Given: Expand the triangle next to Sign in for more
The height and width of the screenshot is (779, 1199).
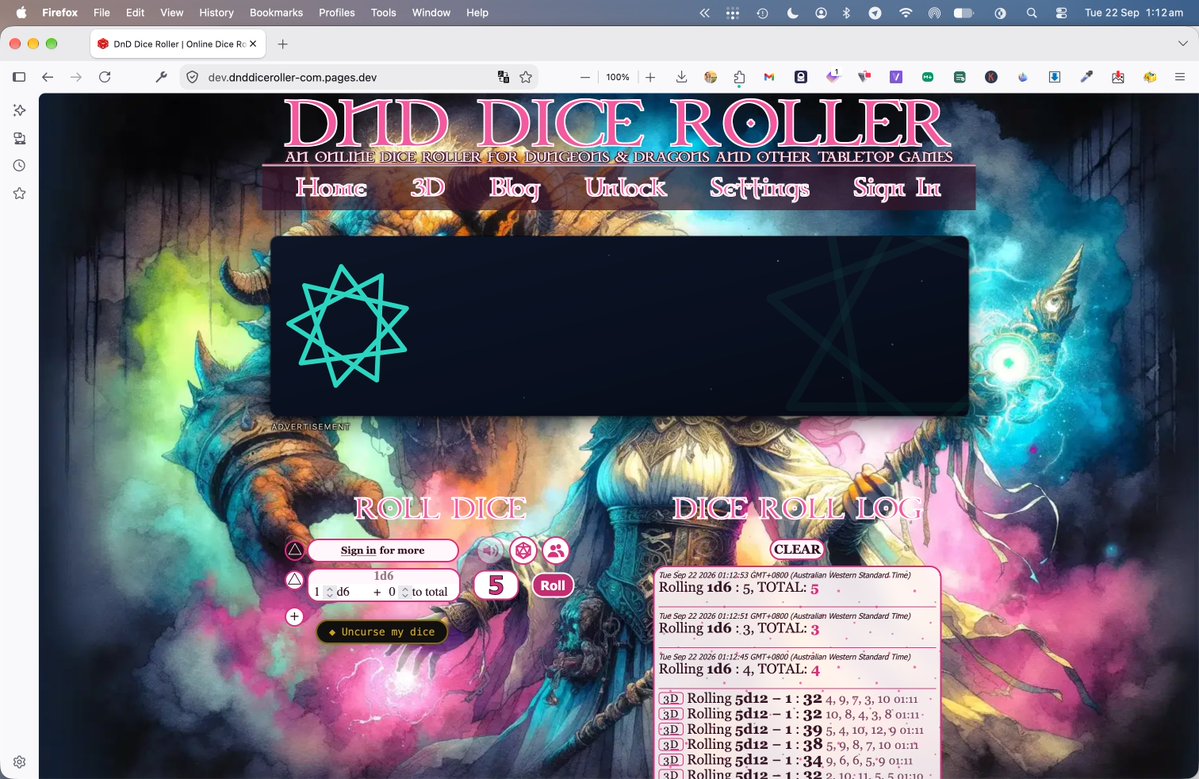Looking at the screenshot, I should click(294, 550).
